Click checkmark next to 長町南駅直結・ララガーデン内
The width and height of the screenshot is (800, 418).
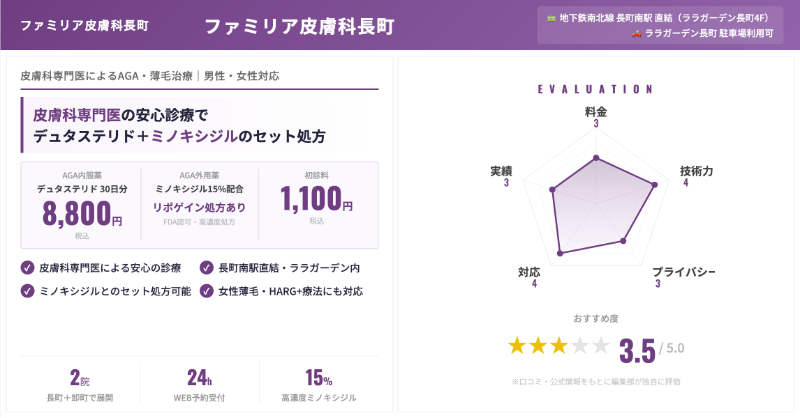coord(206,268)
